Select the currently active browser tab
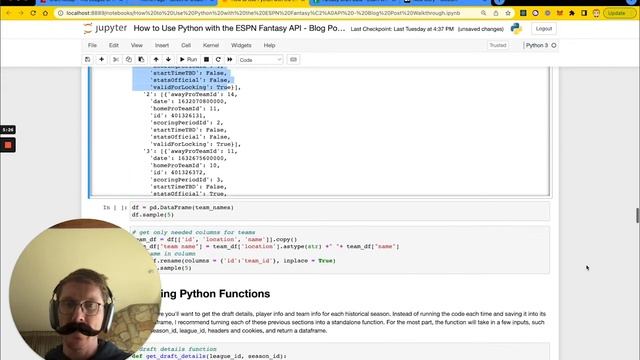This screenshot has height=360, width=640. click(x=264, y=2)
